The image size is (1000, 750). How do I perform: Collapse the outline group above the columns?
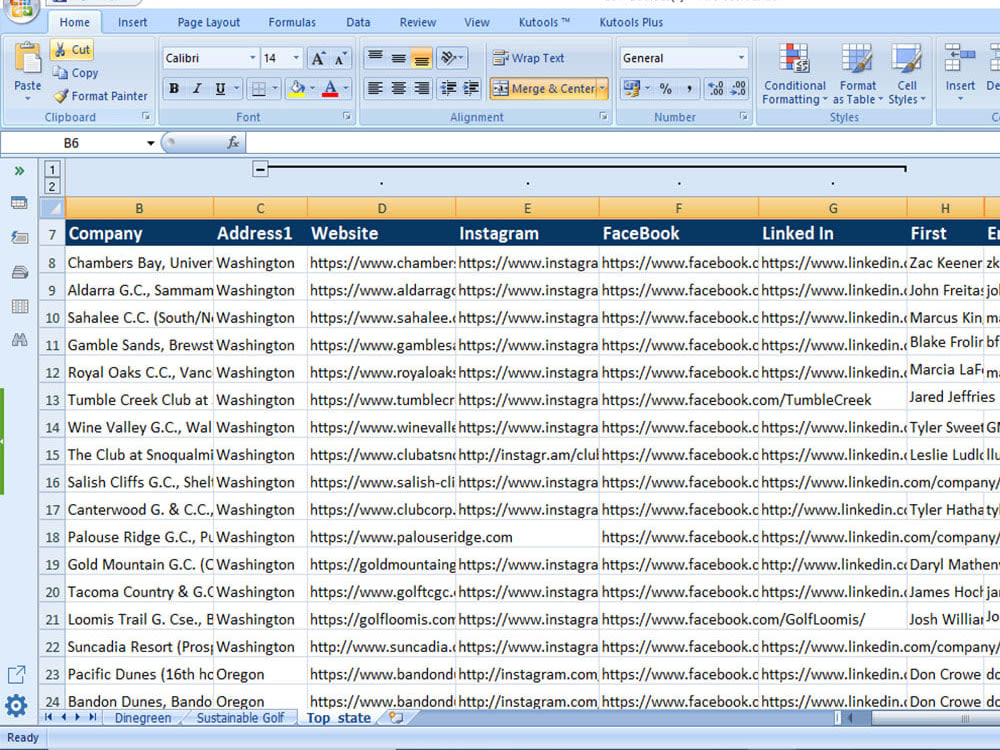259,168
